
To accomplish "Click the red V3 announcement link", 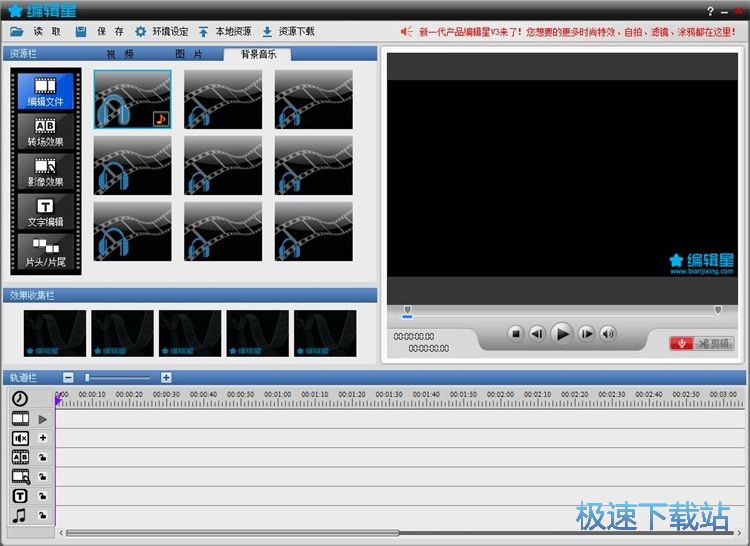I will pyautogui.click(x=577, y=32).
